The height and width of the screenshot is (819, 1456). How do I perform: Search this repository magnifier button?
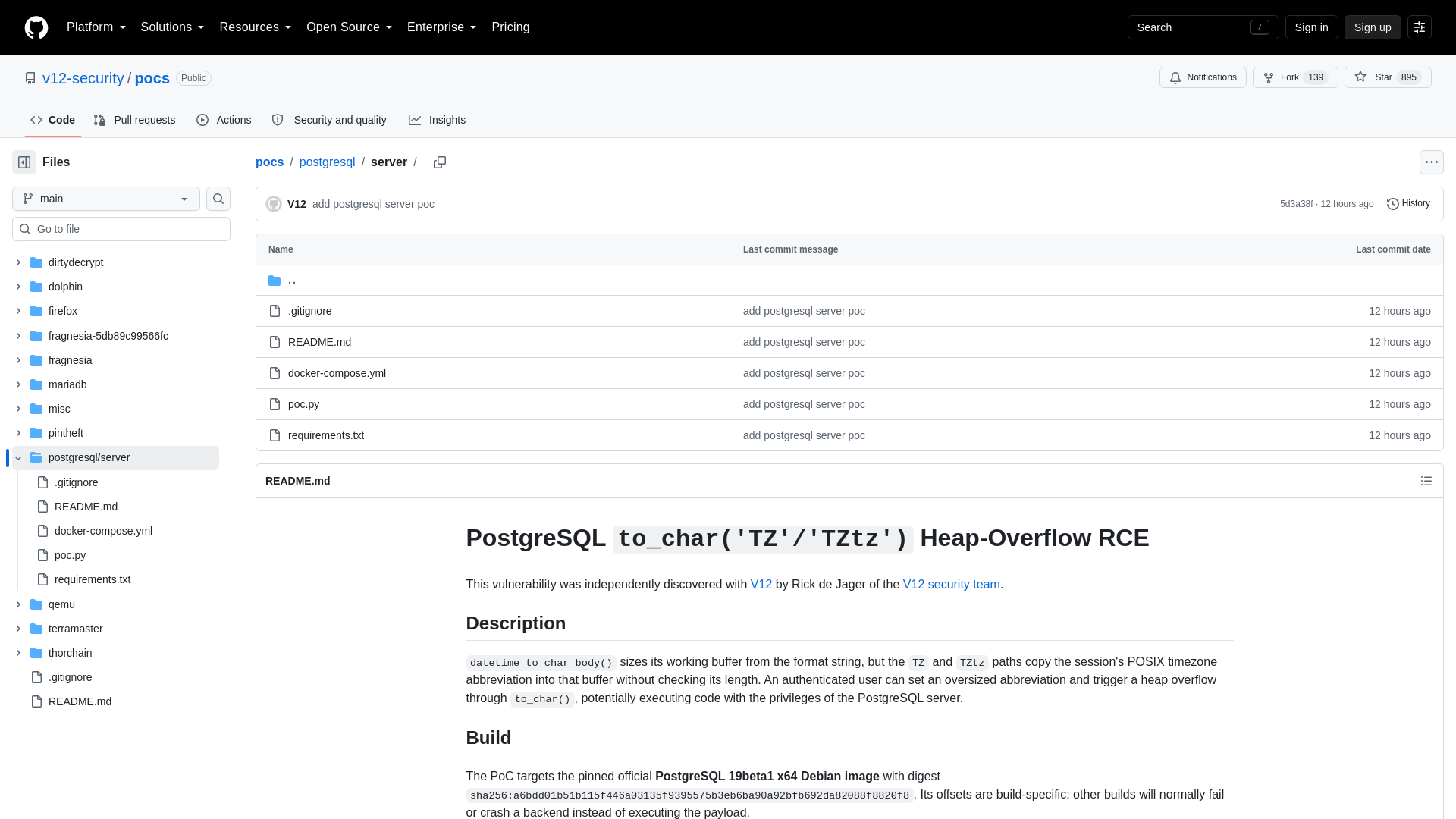click(218, 199)
